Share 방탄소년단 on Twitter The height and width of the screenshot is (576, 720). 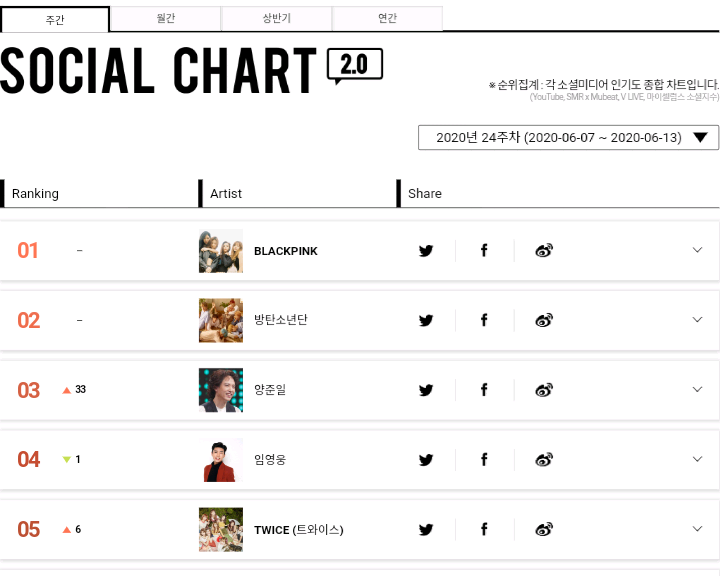[426, 320]
